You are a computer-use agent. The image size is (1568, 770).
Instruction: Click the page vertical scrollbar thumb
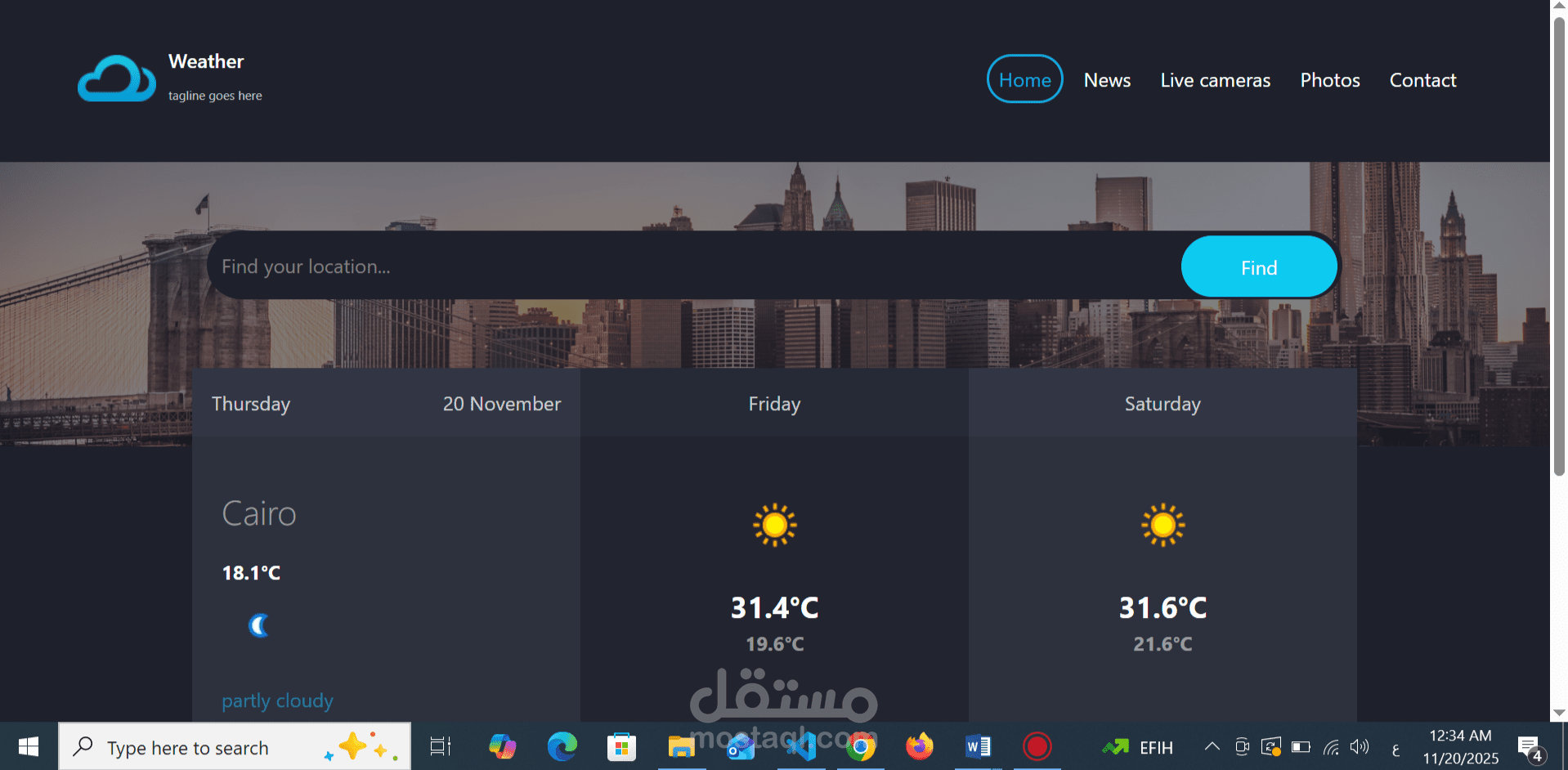[1559, 245]
